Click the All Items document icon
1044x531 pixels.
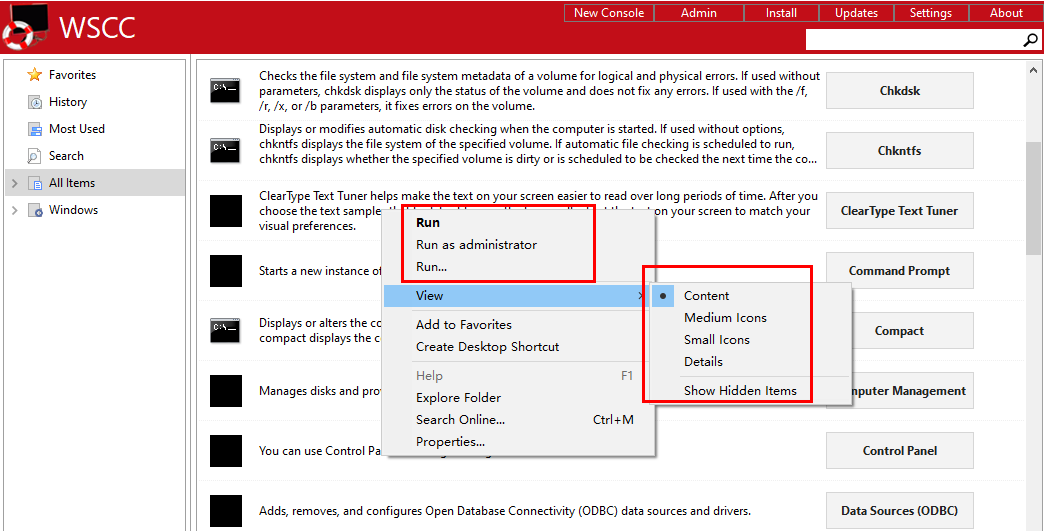click(35, 183)
